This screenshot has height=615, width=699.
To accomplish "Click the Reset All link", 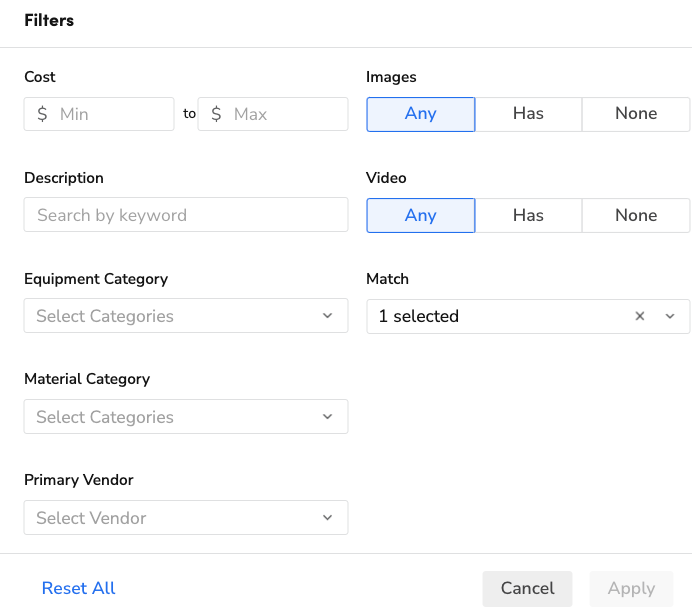I will click(x=79, y=588).
